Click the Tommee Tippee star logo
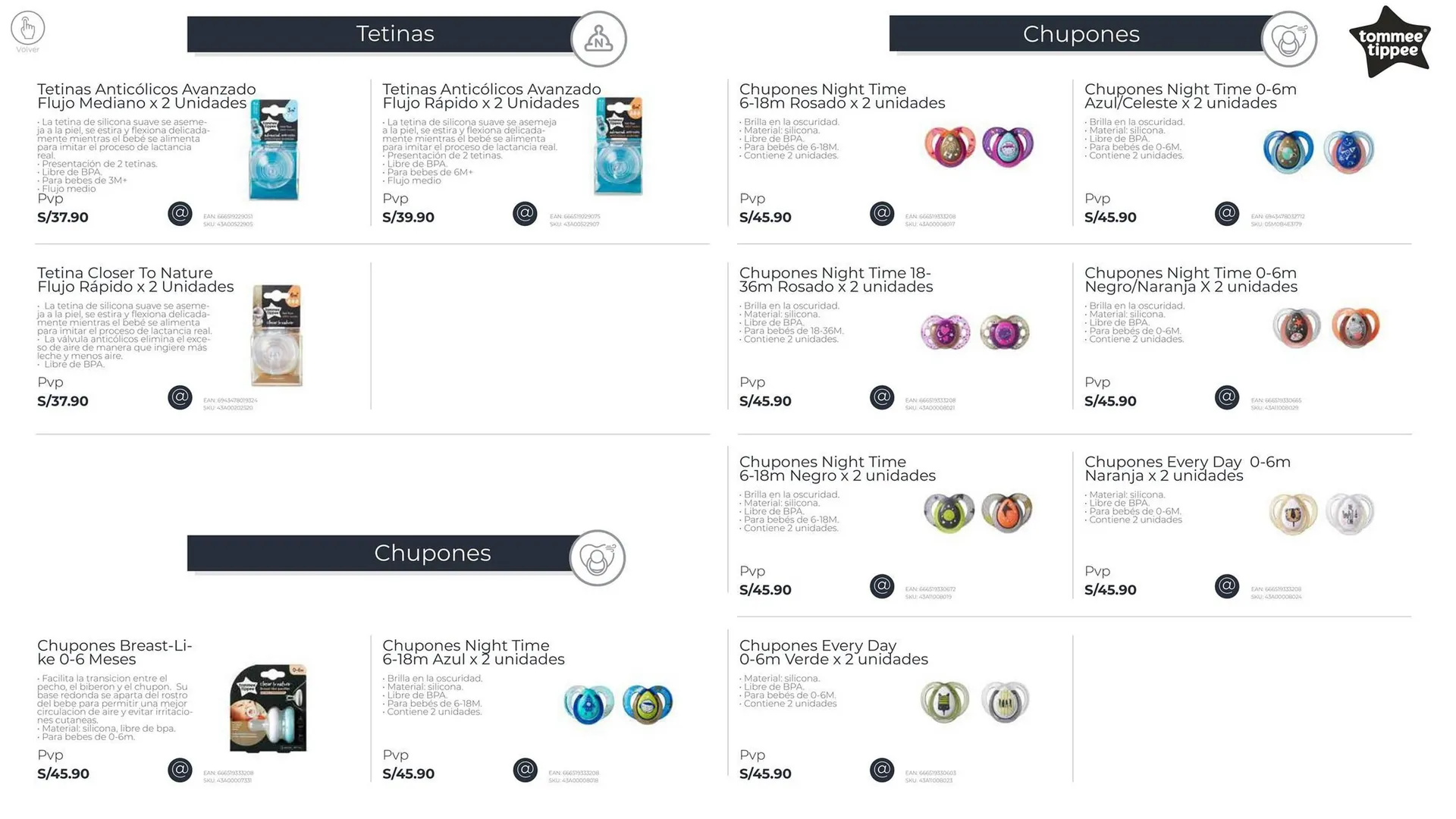The width and height of the screenshot is (1456, 819). (1389, 42)
